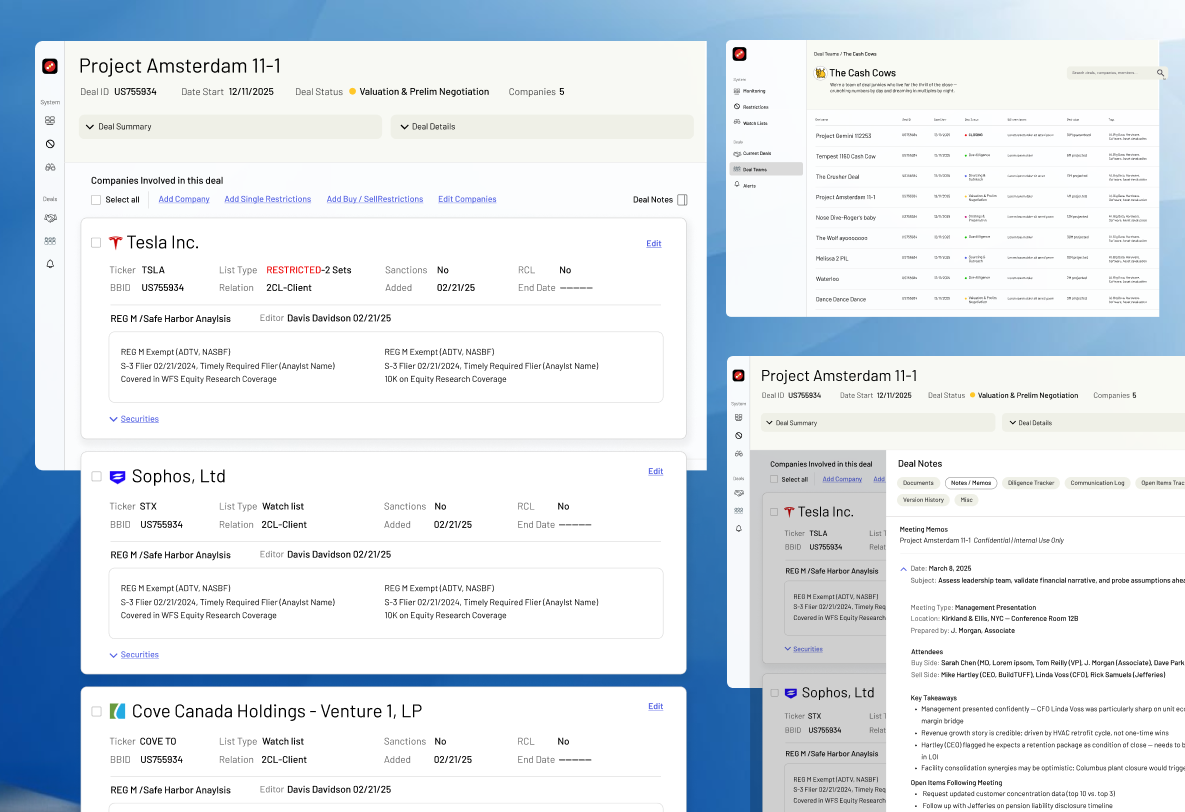This screenshot has width=1185, height=812.
Task: Click Edit link on Tesla Inc. card
Action: click(654, 243)
